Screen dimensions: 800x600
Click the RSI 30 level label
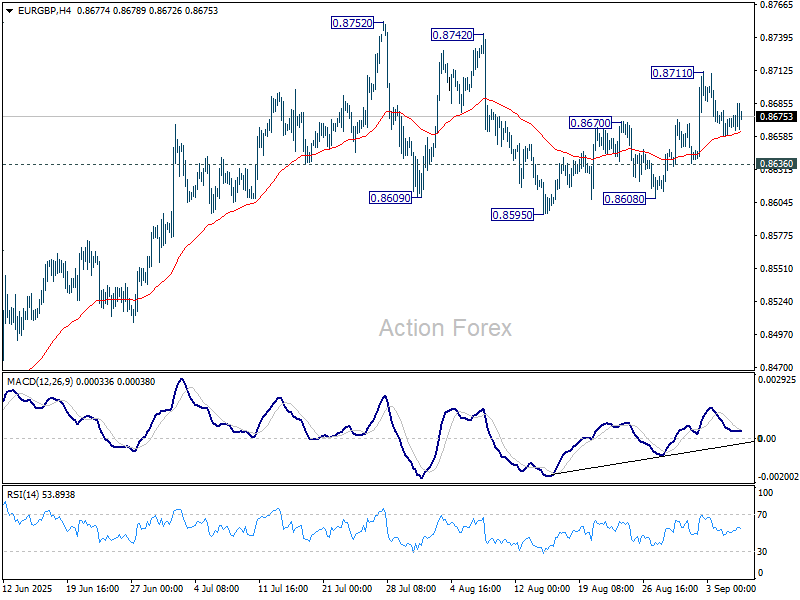tap(762, 552)
